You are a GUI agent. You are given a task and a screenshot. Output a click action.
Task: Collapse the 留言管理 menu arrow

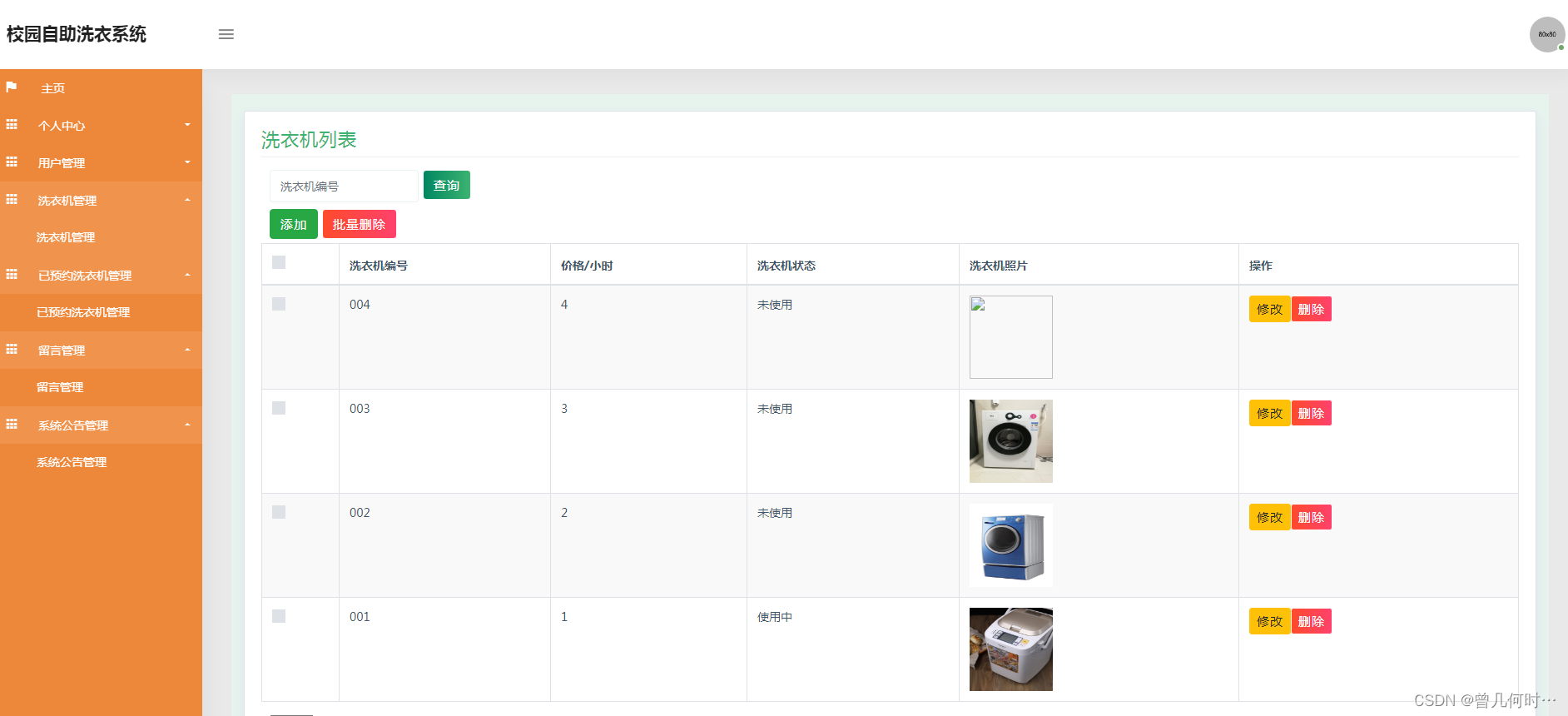click(x=187, y=350)
